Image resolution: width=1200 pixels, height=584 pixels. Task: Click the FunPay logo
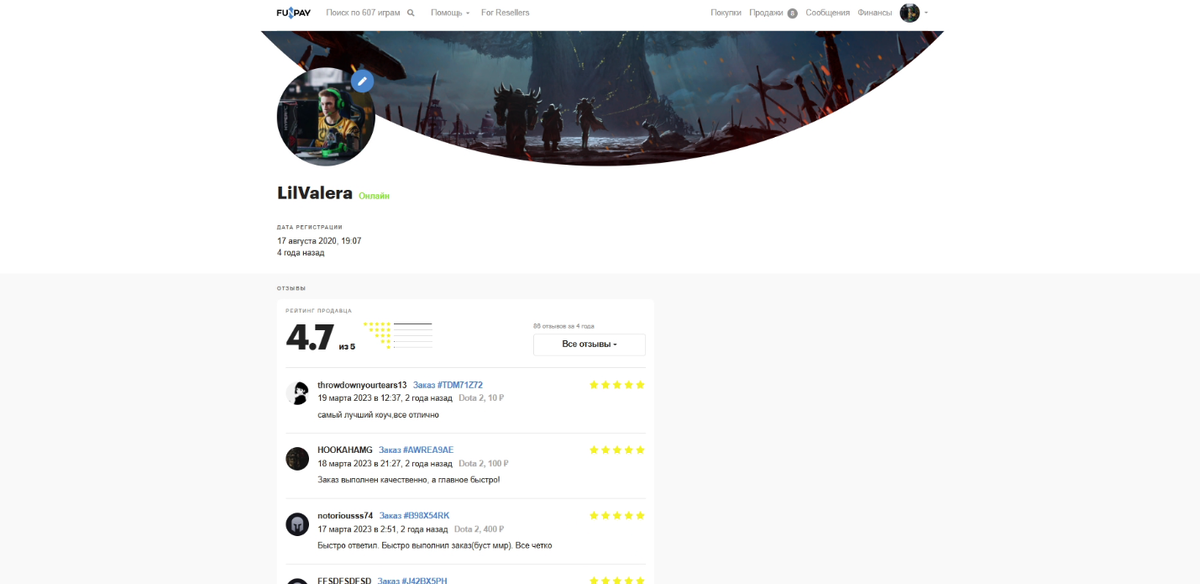(293, 13)
